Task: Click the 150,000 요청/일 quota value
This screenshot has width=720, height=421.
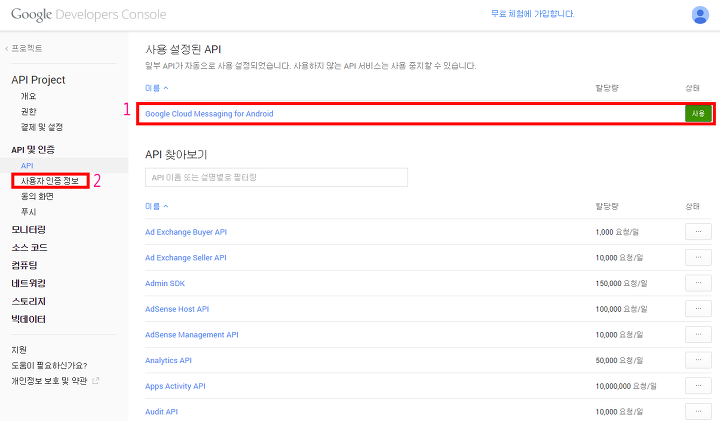Action: (x=621, y=283)
